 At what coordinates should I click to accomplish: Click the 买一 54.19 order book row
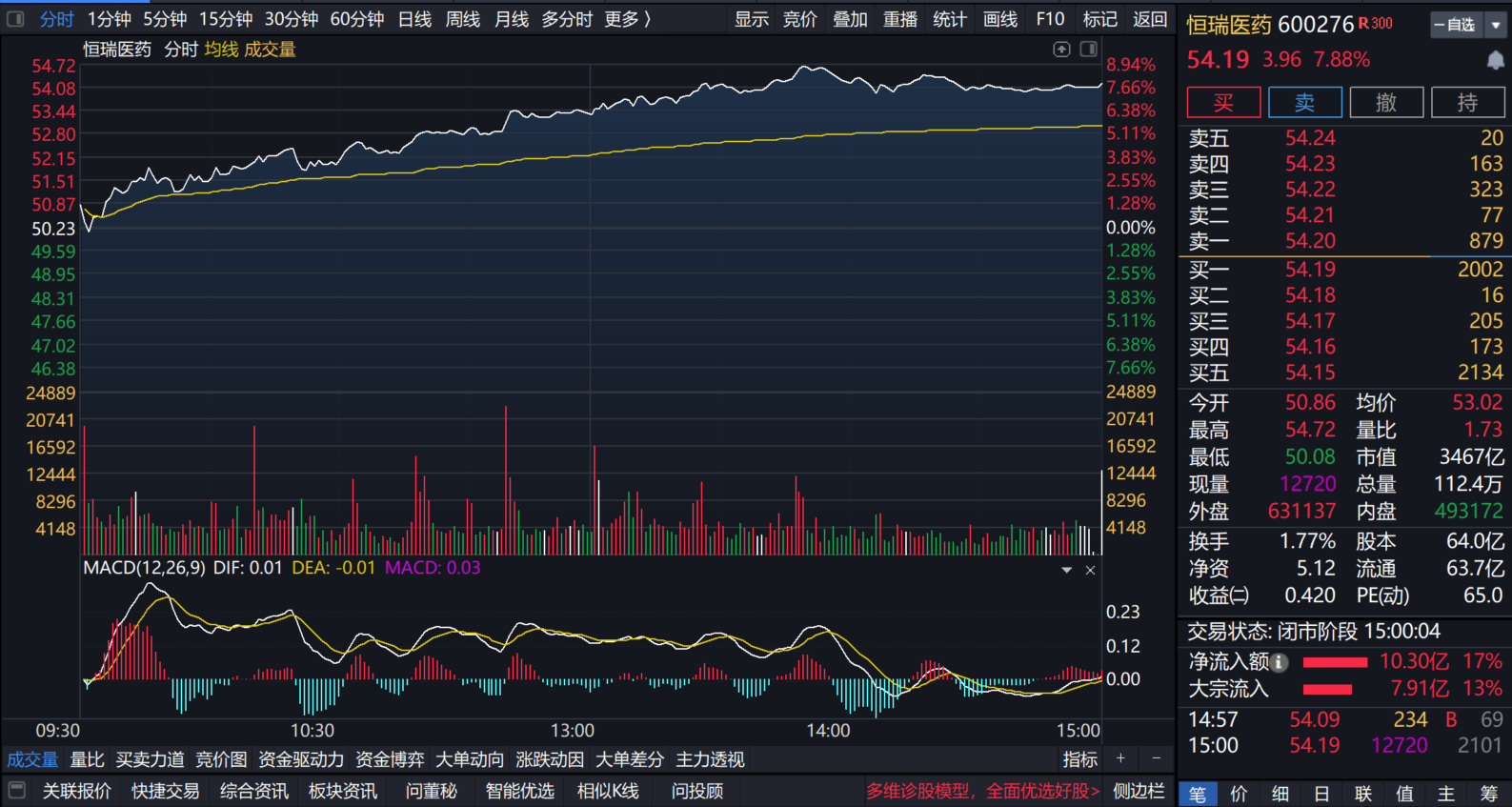coord(1345,270)
